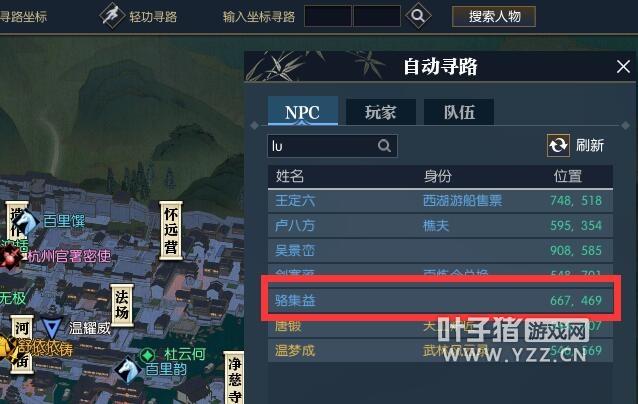Image resolution: width=638 pixels, height=404 pixels.
Task: Click the first coordinate input box
Action: (328, 16)
